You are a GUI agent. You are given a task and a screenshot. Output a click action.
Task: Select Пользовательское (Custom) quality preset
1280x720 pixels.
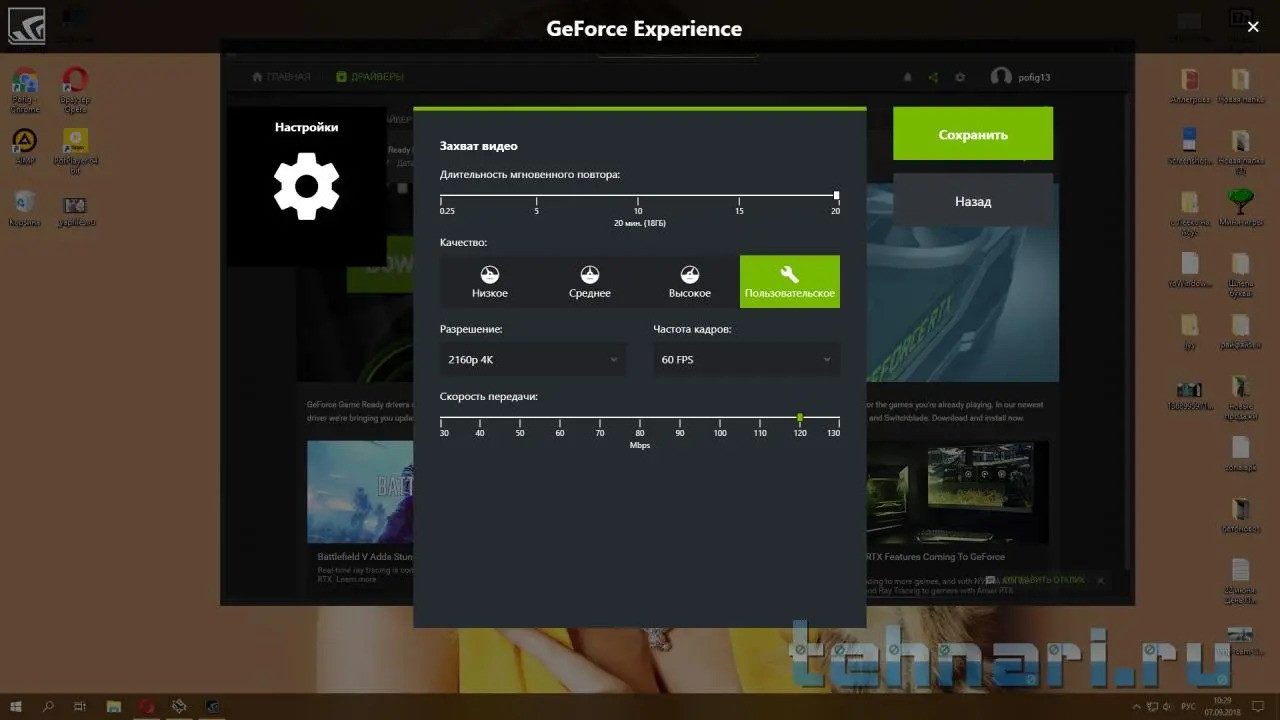[x=790, y=281]
